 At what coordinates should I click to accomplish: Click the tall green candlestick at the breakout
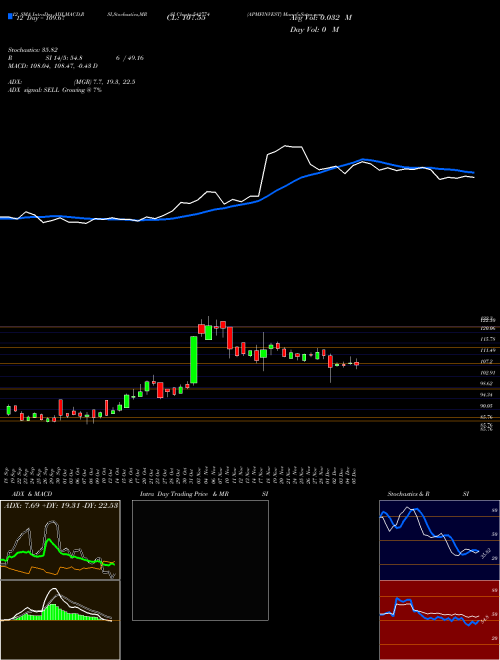pos(194,359)
